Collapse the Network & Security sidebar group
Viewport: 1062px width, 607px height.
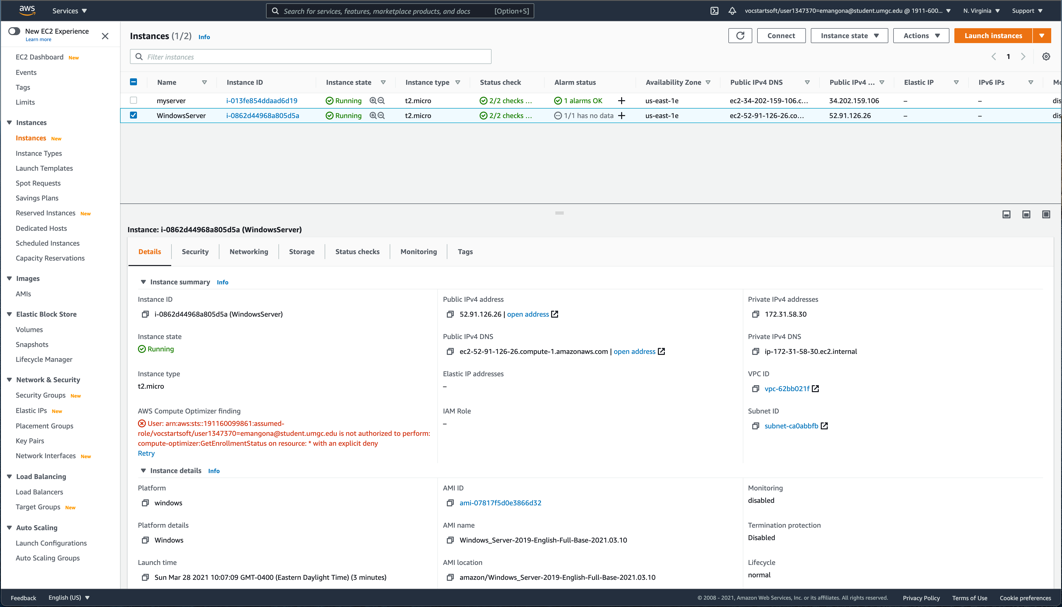point(9,380)
